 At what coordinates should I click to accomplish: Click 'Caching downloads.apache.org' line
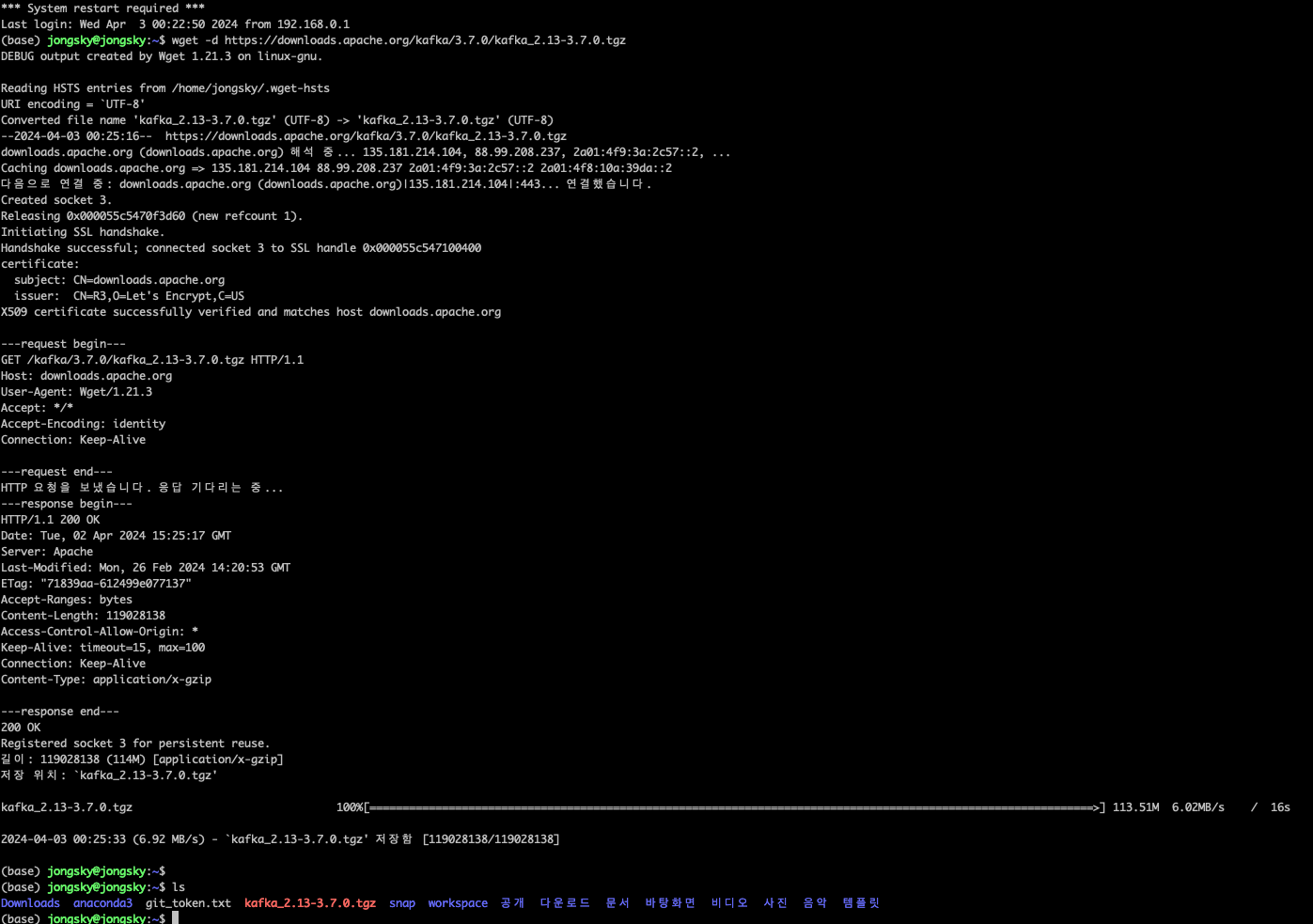[x=336, y=168]
